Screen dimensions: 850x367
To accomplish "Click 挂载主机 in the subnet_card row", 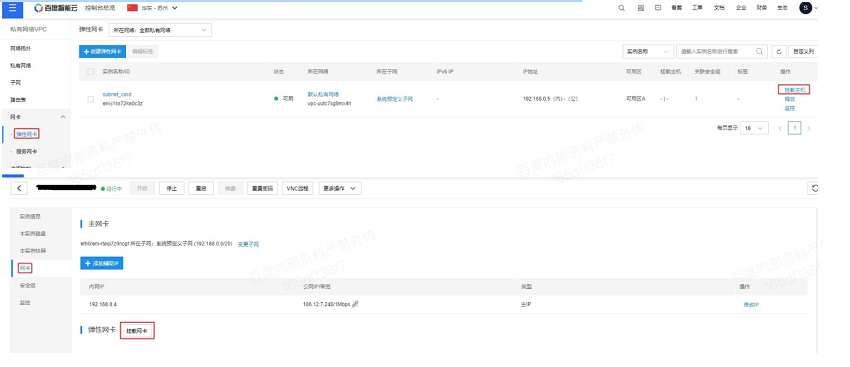I will click(x=794, y=89).
